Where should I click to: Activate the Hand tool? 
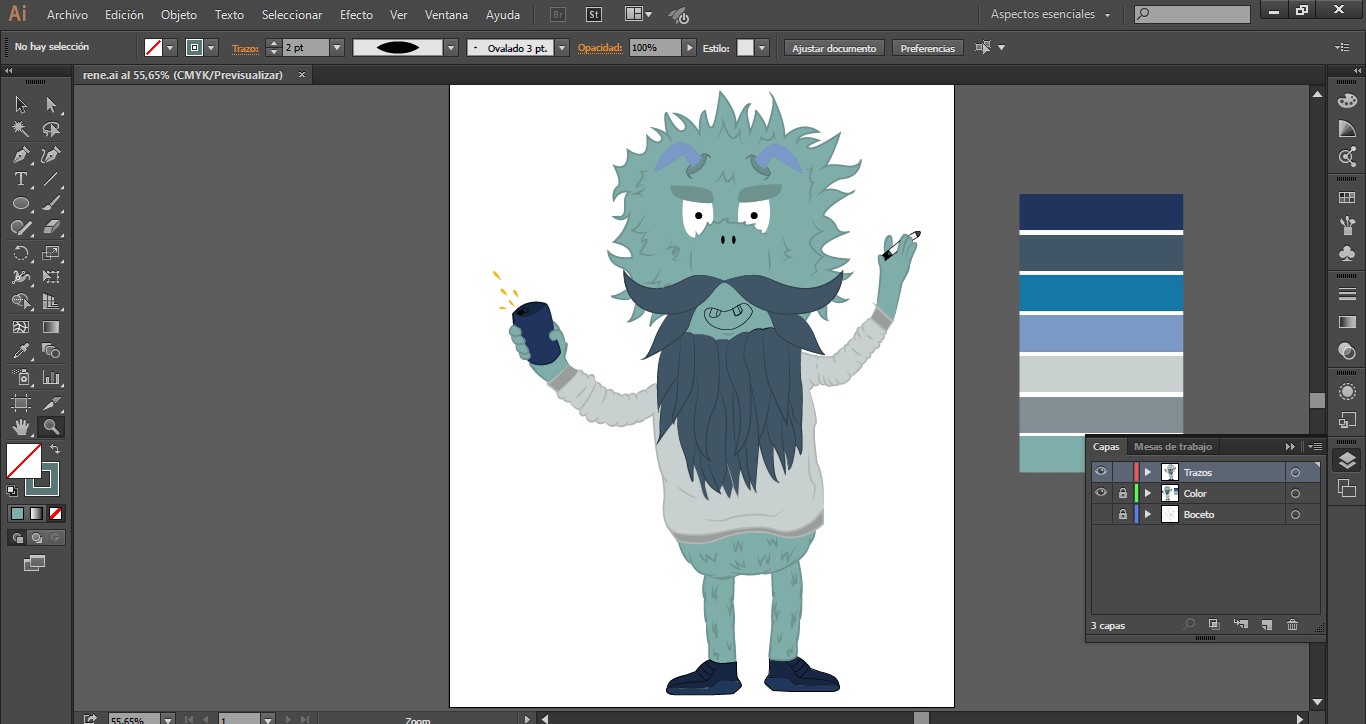click(x=21, y=428)
